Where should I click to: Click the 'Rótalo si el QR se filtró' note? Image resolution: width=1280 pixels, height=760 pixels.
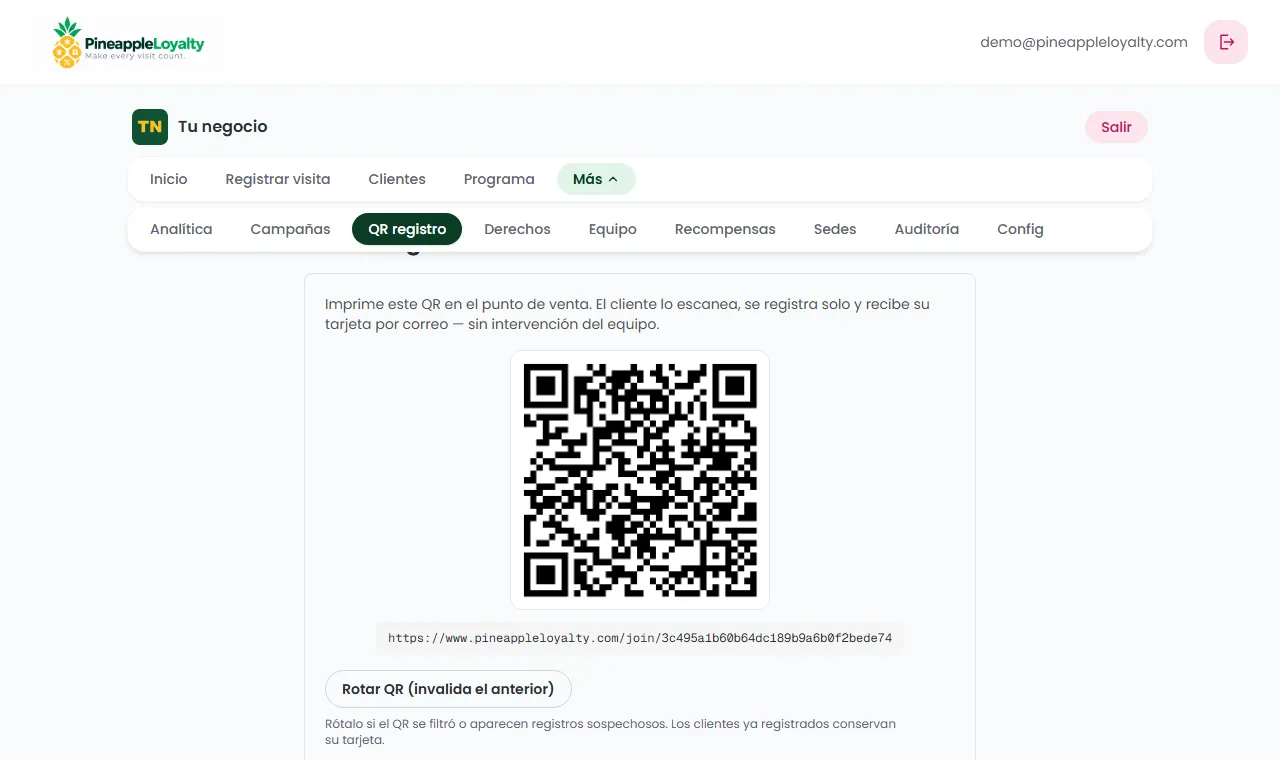coord(610,732)
